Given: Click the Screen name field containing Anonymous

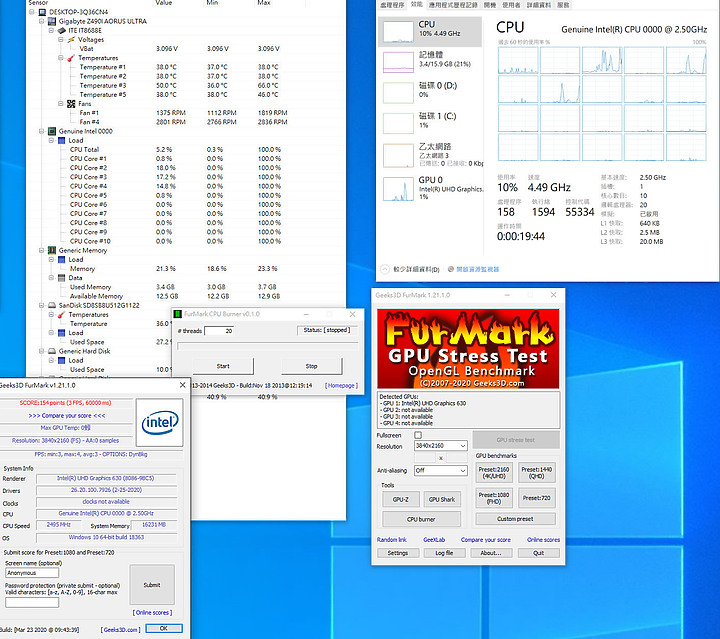Looking at the screenshot, I should 32,573.
